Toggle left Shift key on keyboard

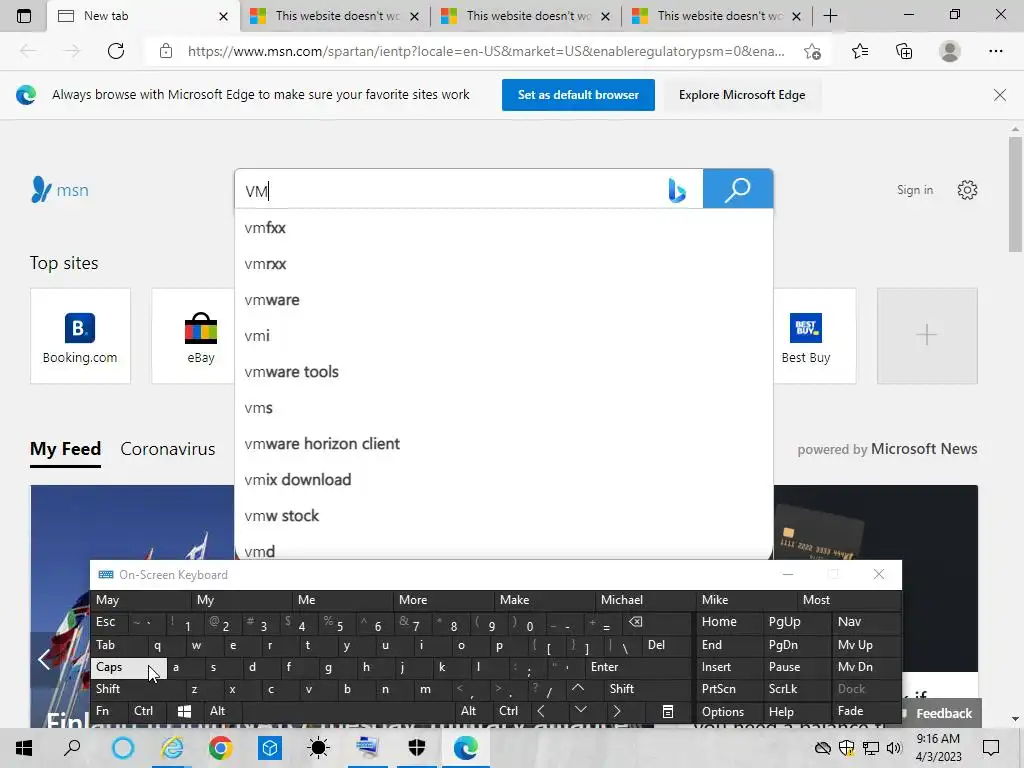pos(137,689)
